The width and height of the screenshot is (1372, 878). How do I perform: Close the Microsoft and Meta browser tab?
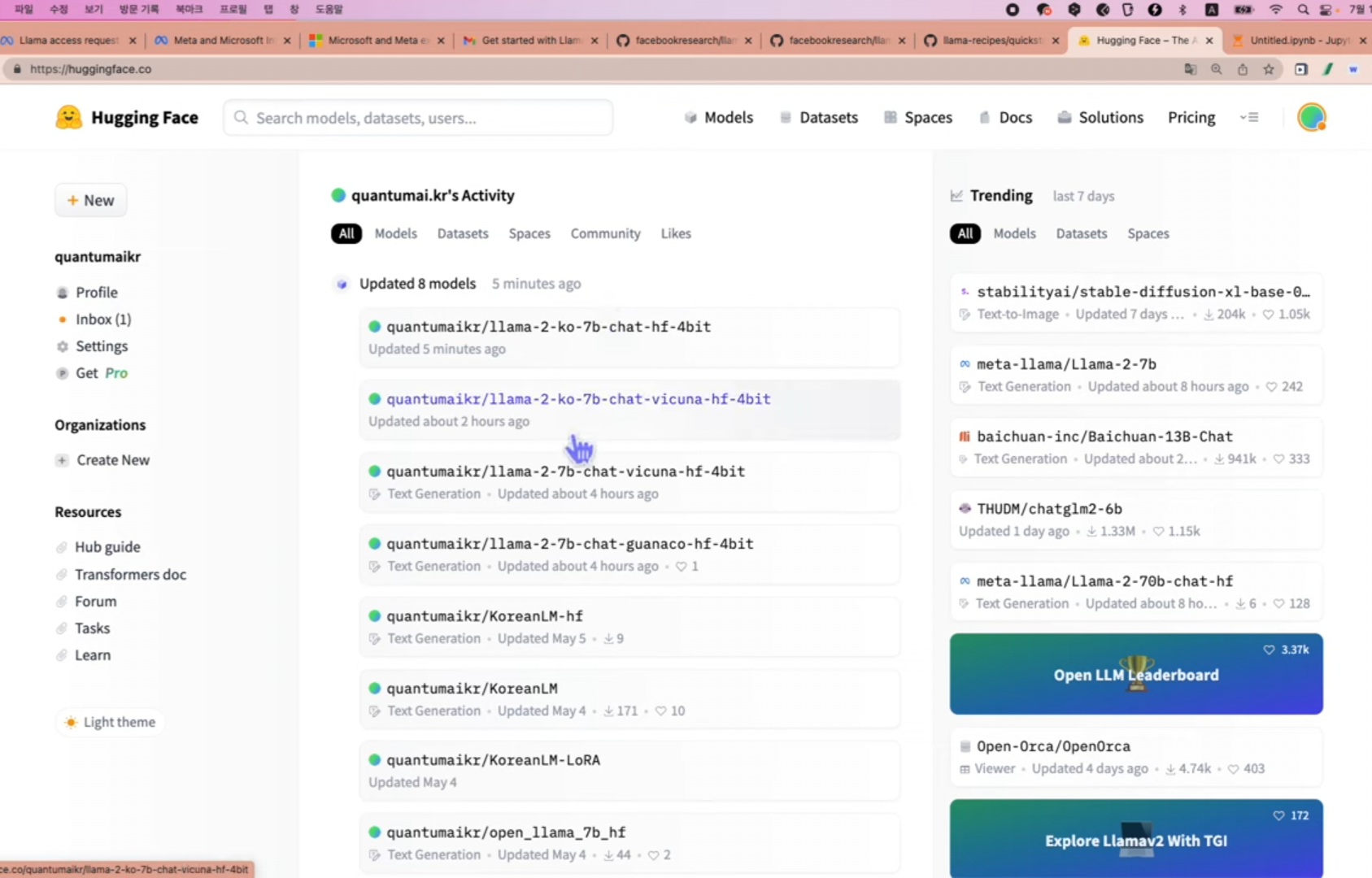(x=441, y=40)
